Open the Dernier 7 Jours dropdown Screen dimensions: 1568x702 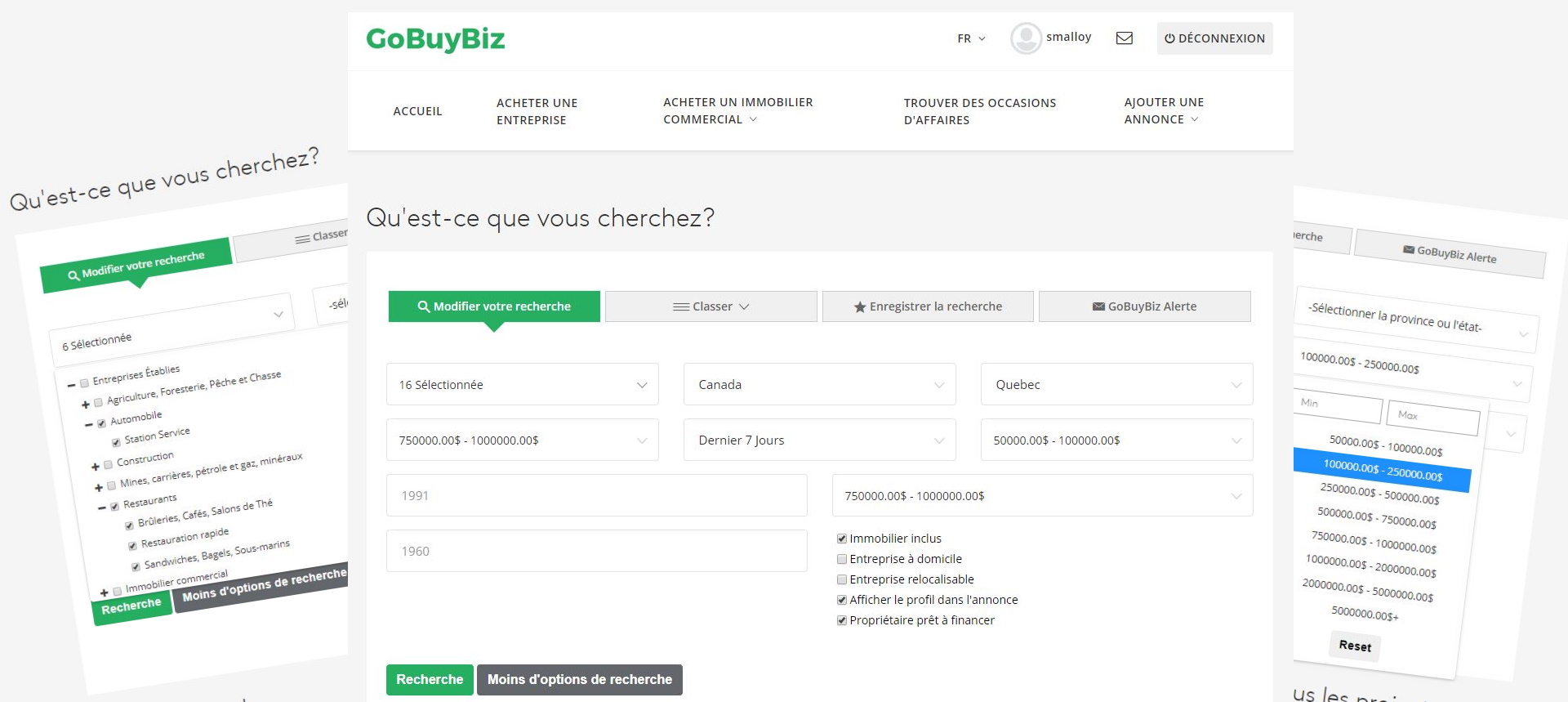coord(820,440)
